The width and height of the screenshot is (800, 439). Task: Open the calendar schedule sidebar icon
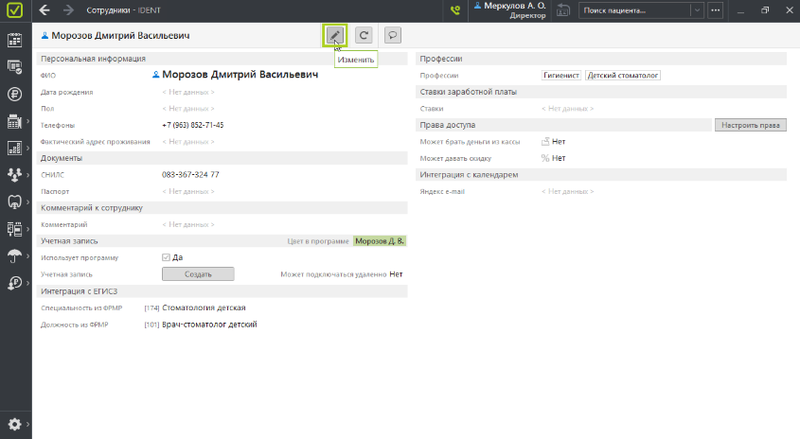click(15, 41)
